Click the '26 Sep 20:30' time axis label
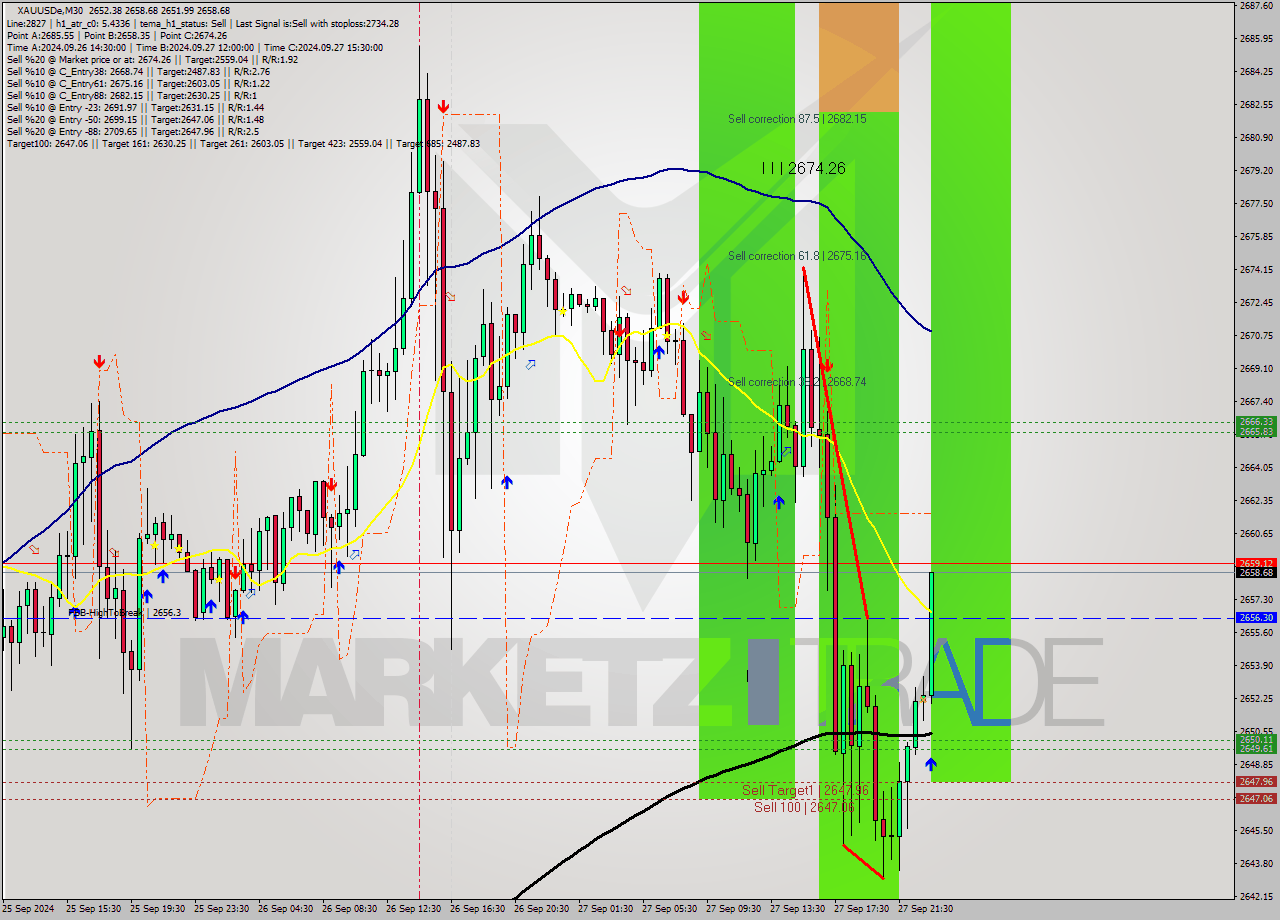The width and height of the screenshot is (1280, 920). pos(541,909)
